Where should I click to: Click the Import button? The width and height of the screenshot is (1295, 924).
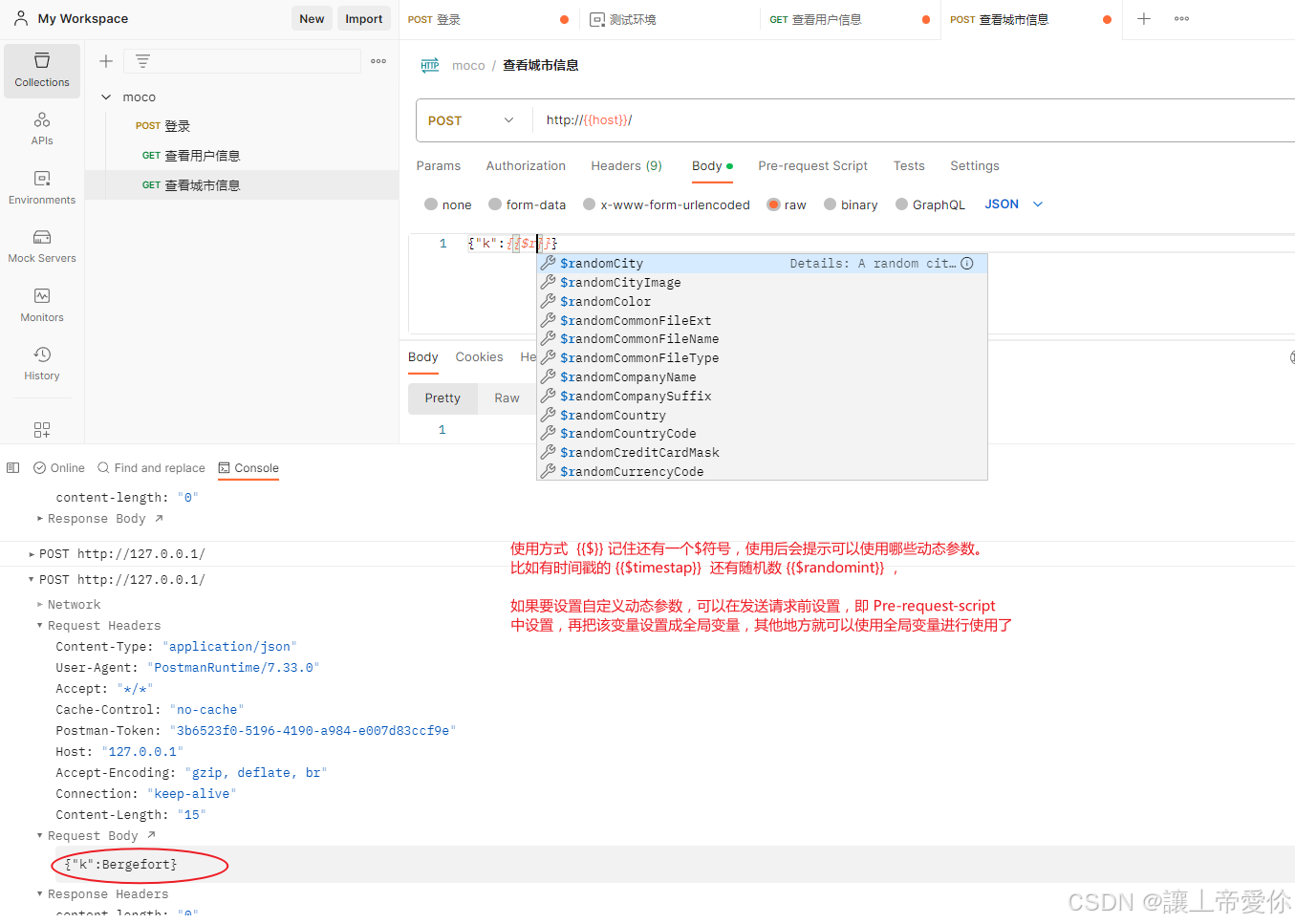tap(363, 19)
